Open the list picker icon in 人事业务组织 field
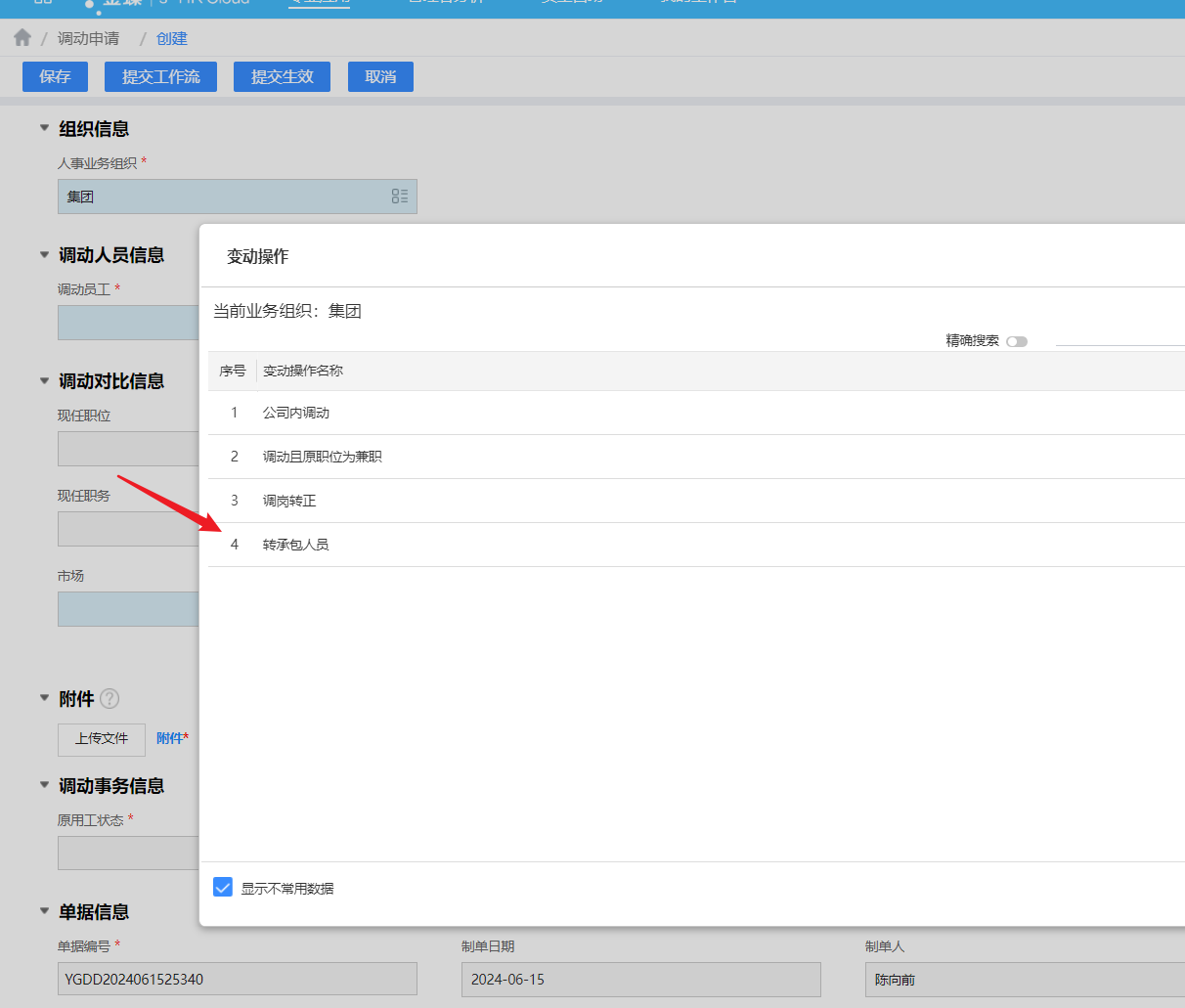 click(x=399, y=197)
